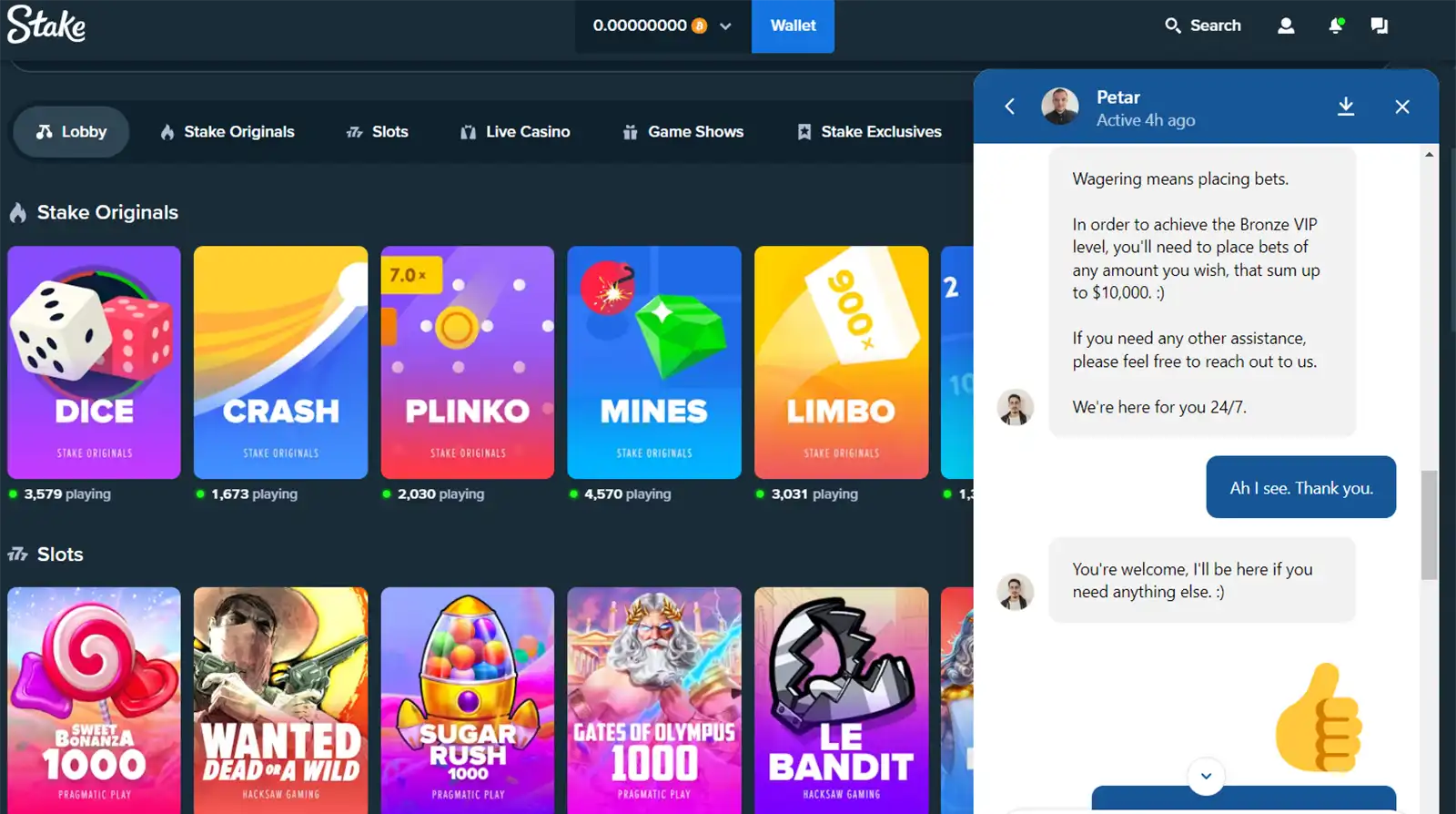Open Sugar Rush 1000 slot
Image resolution: width=1456 pixels, height=814 pixels.
coord(468,700)
